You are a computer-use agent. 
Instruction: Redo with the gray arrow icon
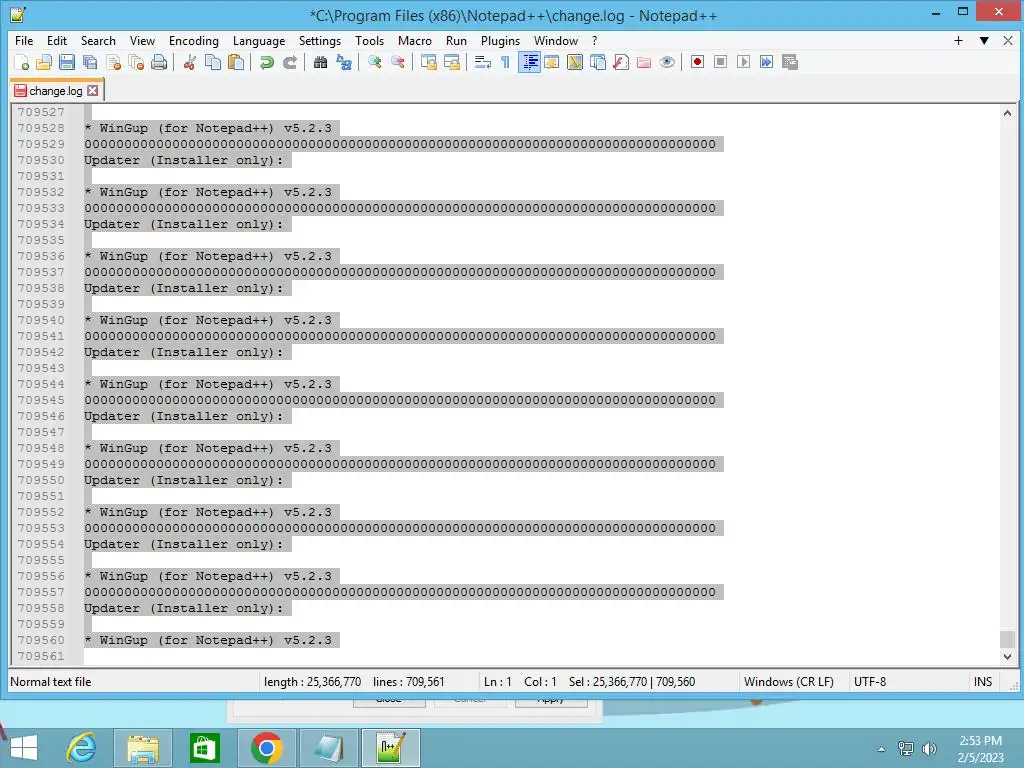[x=290, y=62]
